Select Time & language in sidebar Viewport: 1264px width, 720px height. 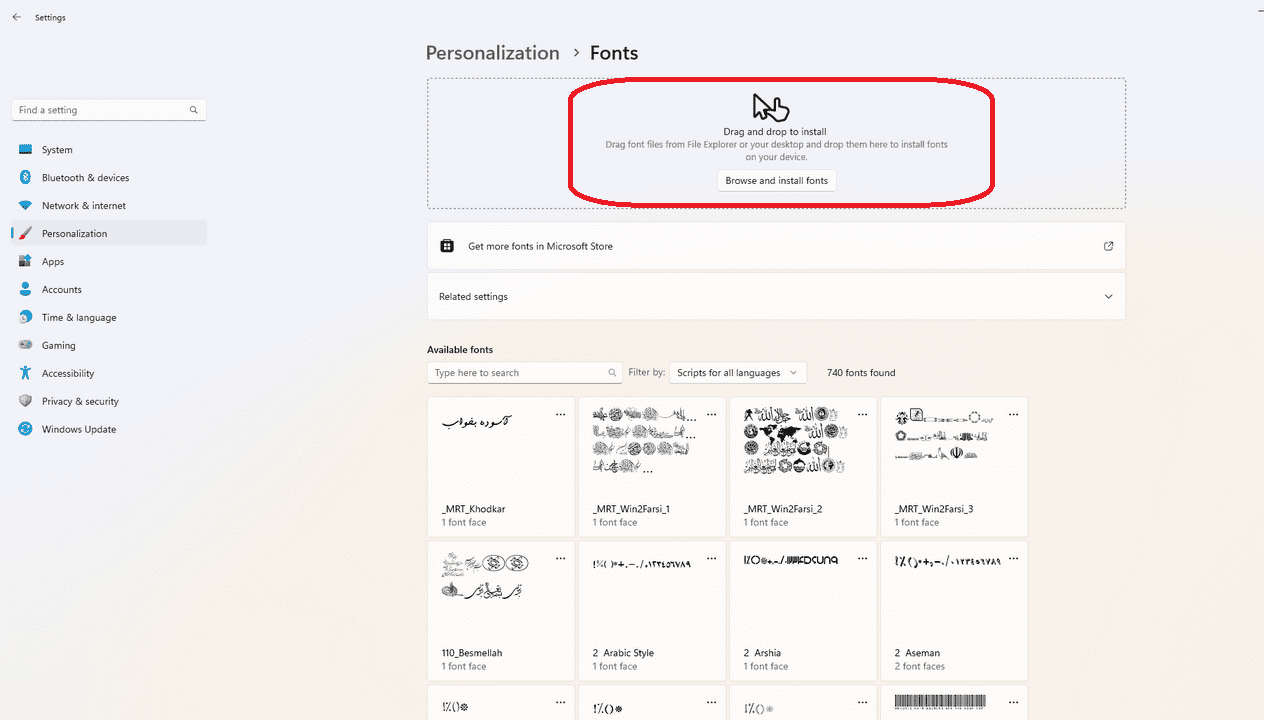point(79,317)
